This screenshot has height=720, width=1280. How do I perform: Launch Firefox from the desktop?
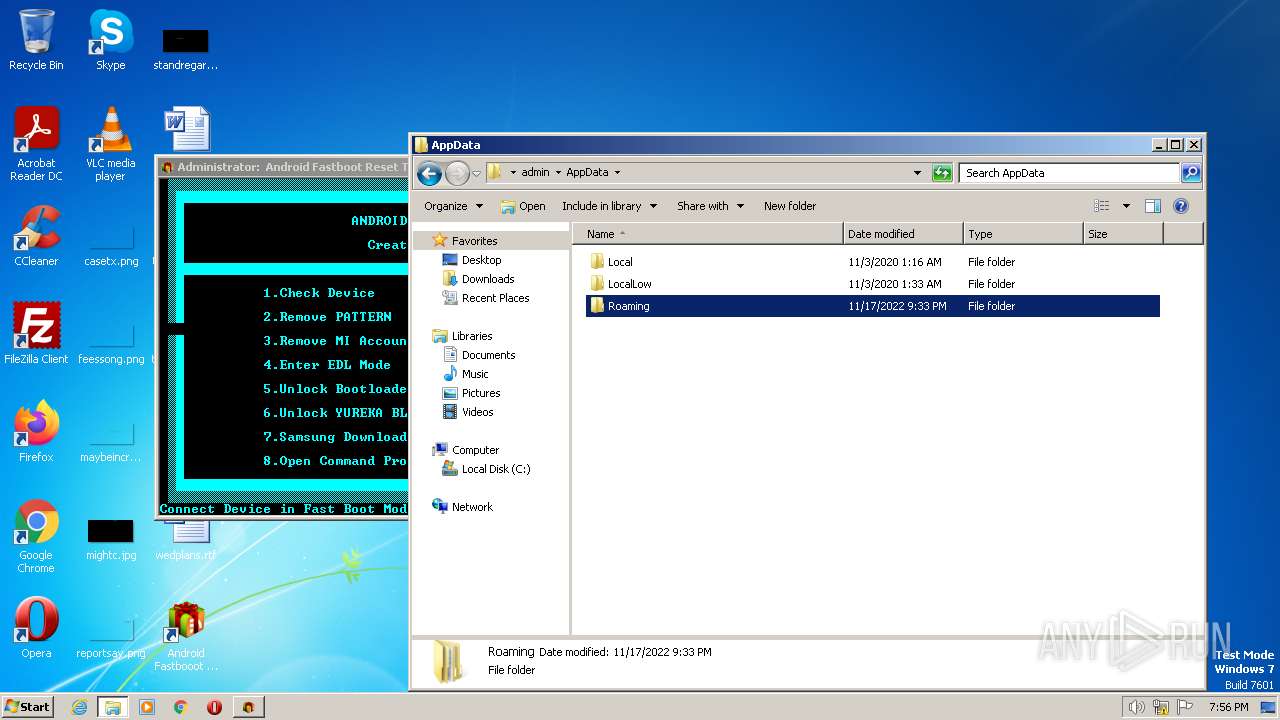[36, 432]
